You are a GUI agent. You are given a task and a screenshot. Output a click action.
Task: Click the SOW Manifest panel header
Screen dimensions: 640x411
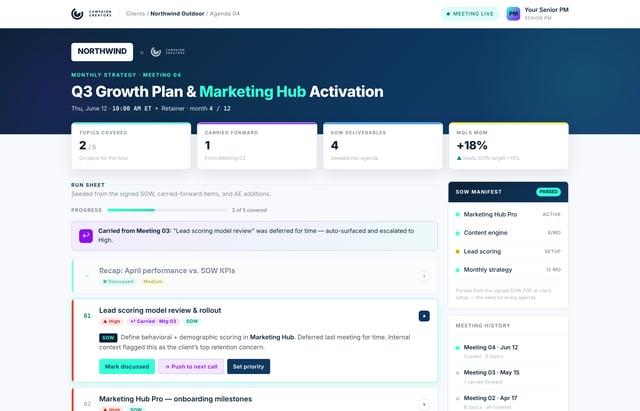[508, 192]
